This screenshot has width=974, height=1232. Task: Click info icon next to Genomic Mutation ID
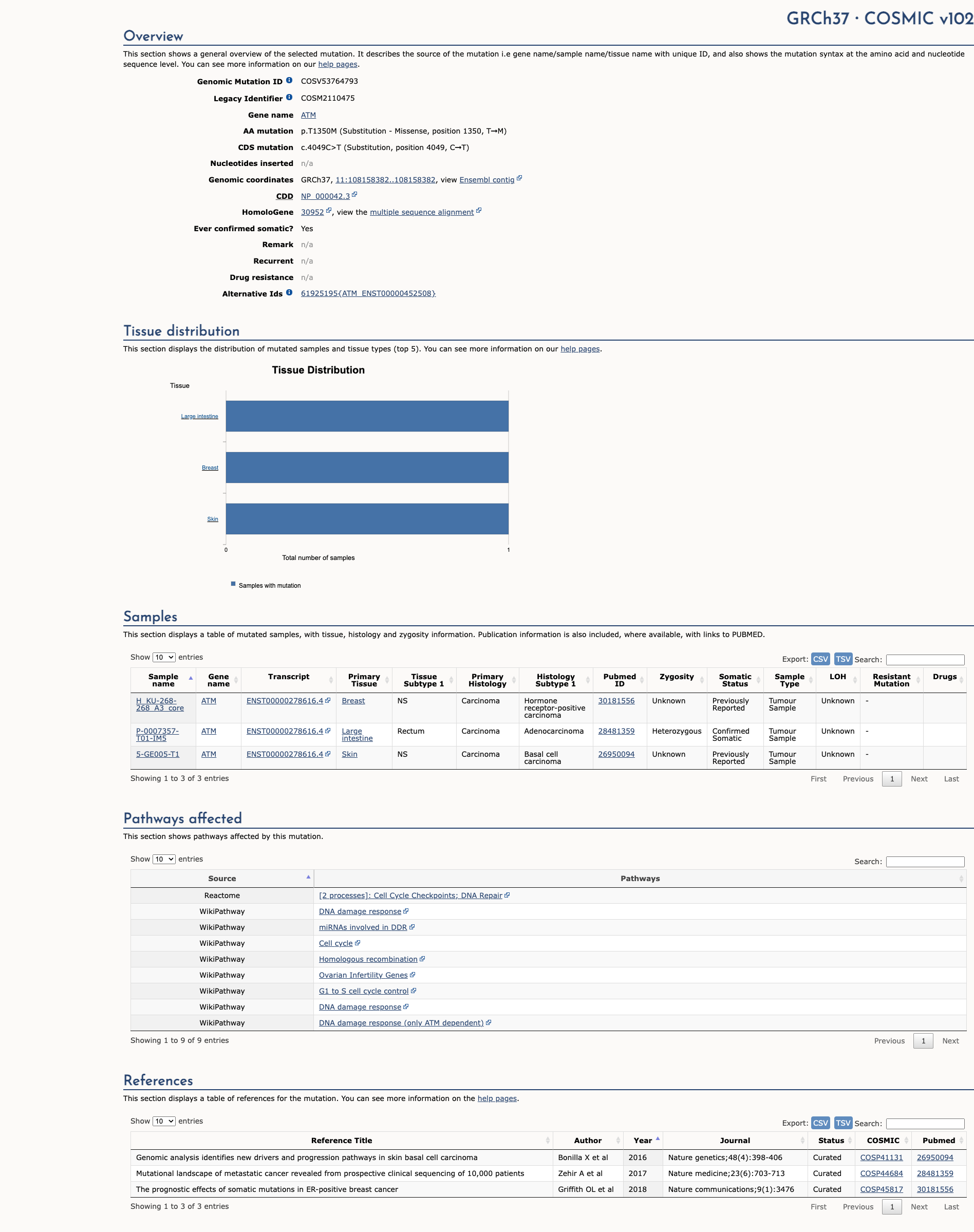click(x=289, y=81)
